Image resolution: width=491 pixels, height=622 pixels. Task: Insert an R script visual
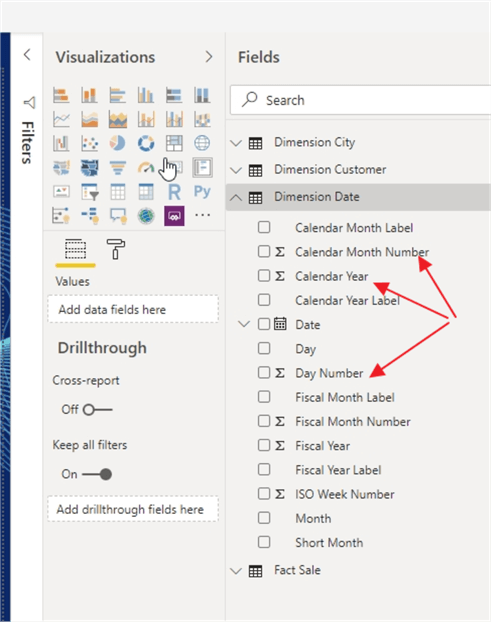point(174,192)
